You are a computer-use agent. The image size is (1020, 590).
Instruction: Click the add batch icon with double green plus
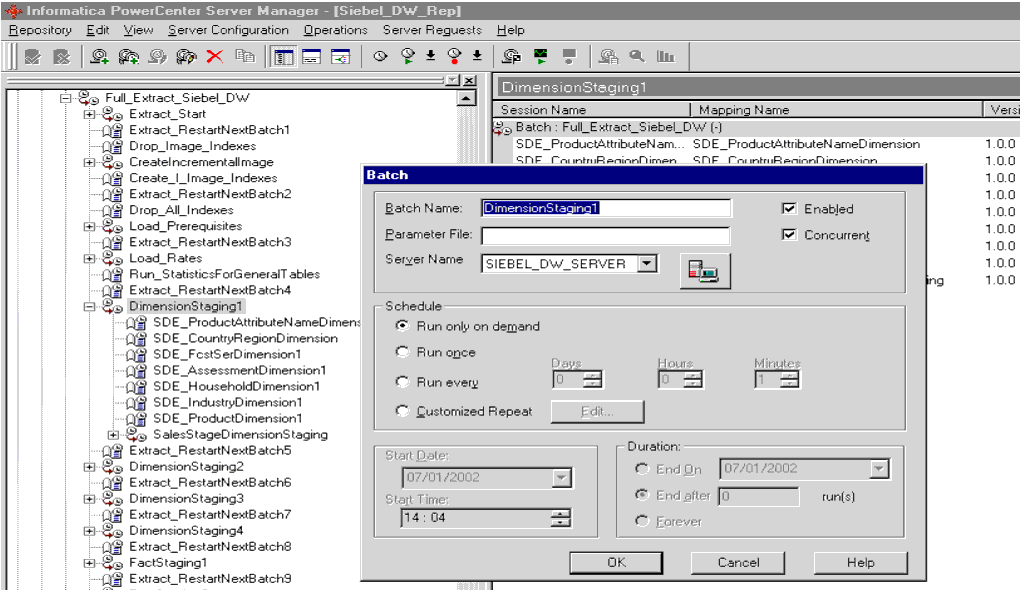(x=128, y=57)
